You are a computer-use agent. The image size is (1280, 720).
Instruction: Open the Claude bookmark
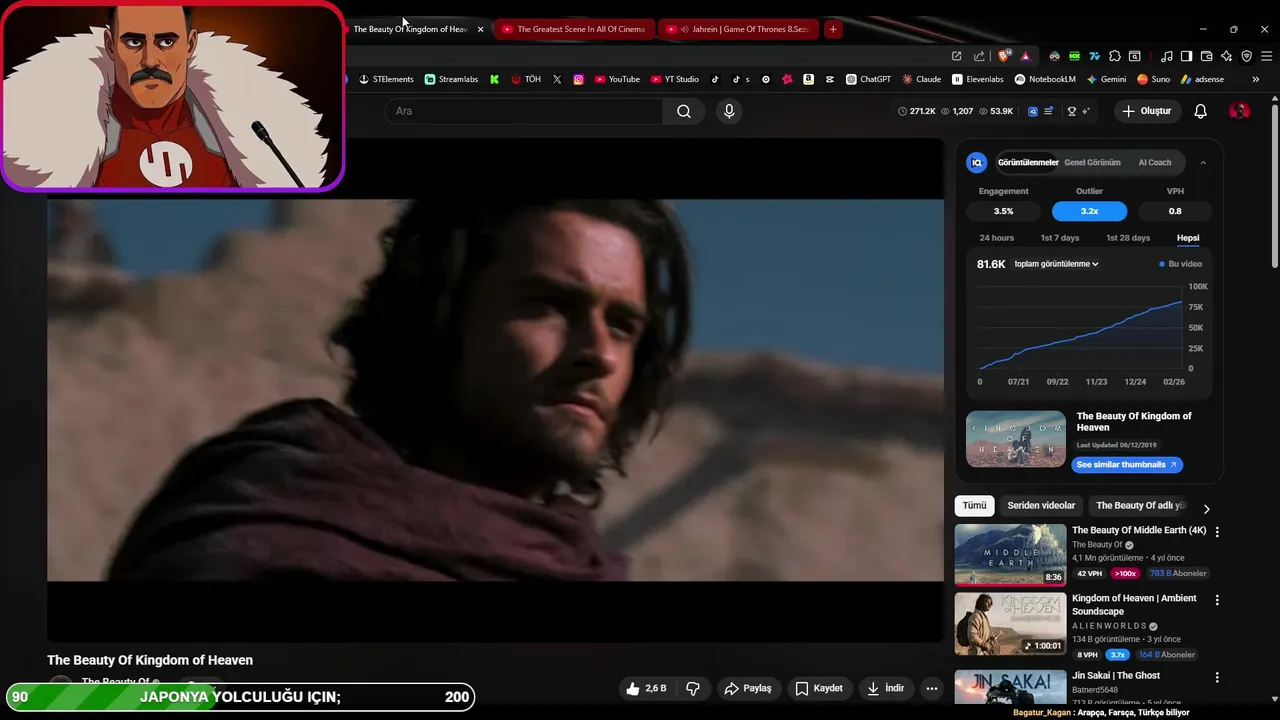point(921,79)
